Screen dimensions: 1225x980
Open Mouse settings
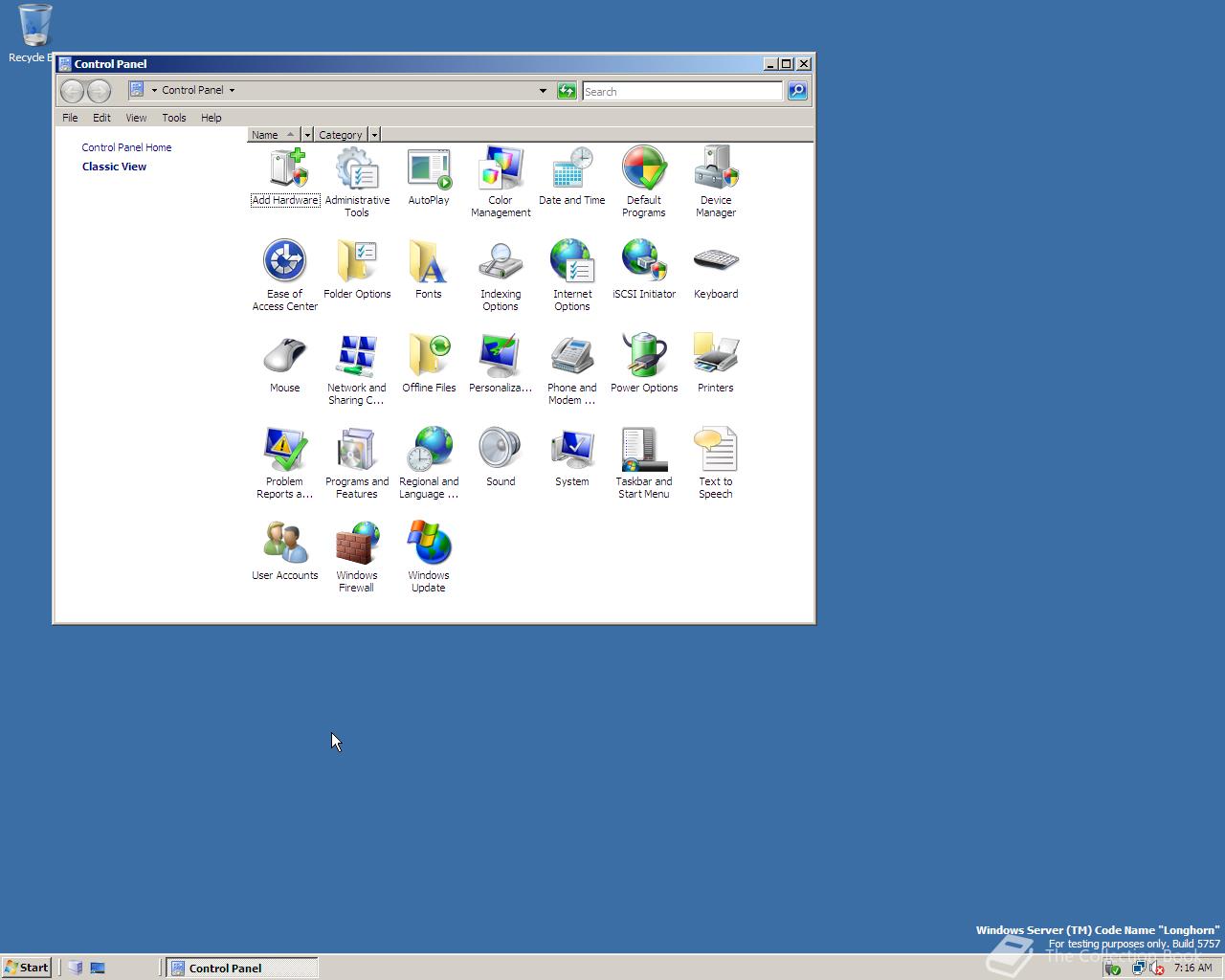[x=285, y=365]
